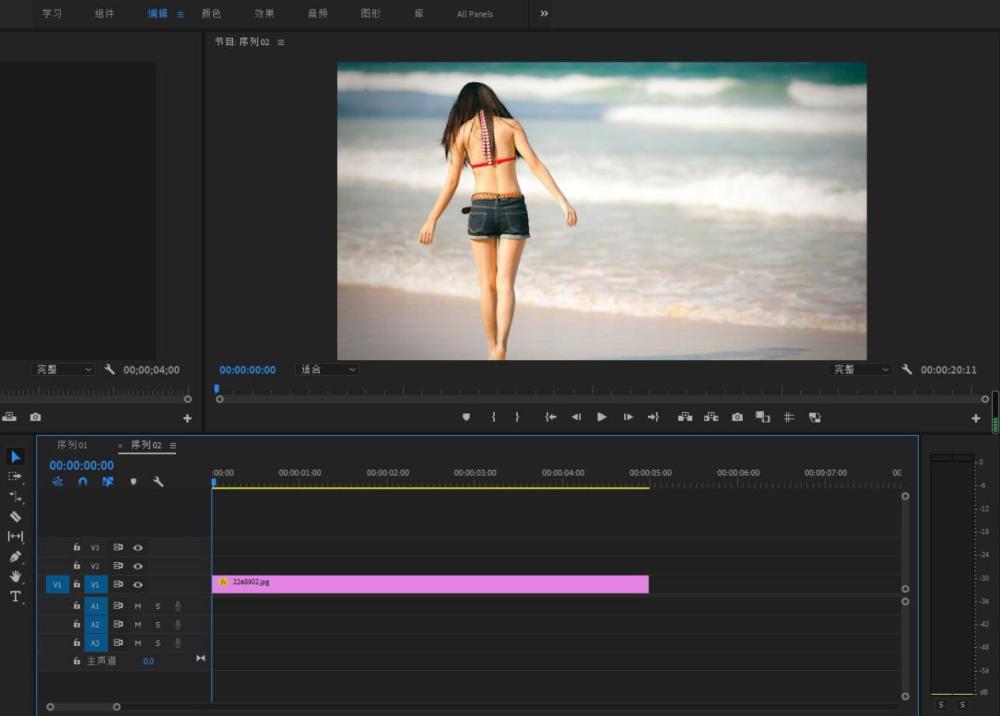Switch to the 颜色 workspace tab
Screen dimensions: 1000x716
pos(211,14)
